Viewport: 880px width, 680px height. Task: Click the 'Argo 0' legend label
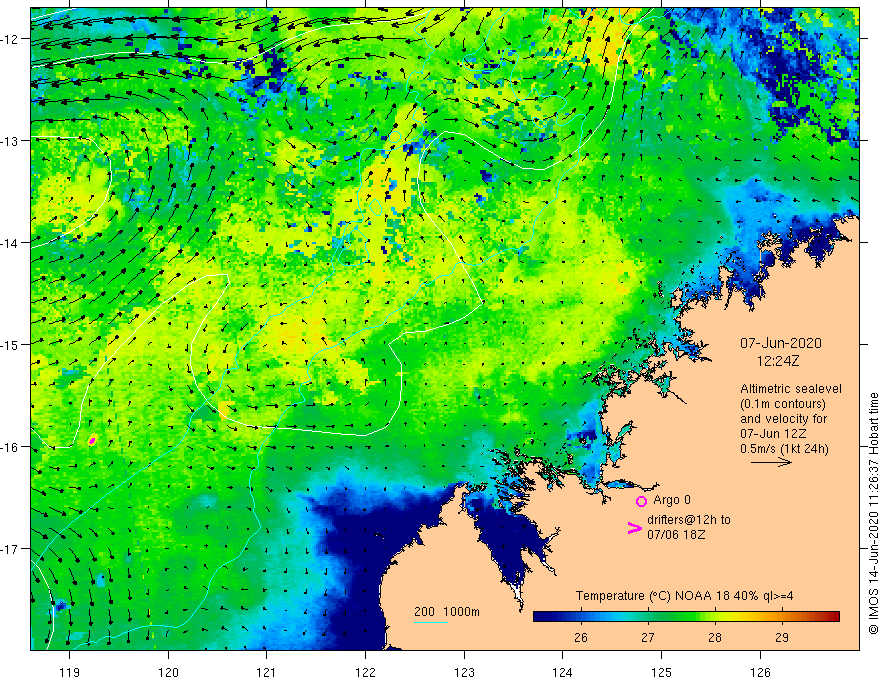pos(672,500)
